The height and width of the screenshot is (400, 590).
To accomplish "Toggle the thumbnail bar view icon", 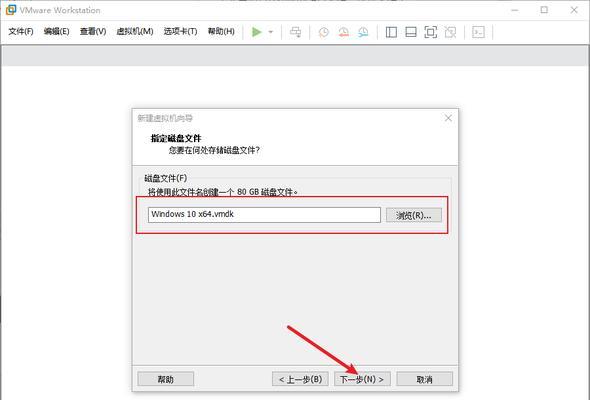I will click(411, 32).
